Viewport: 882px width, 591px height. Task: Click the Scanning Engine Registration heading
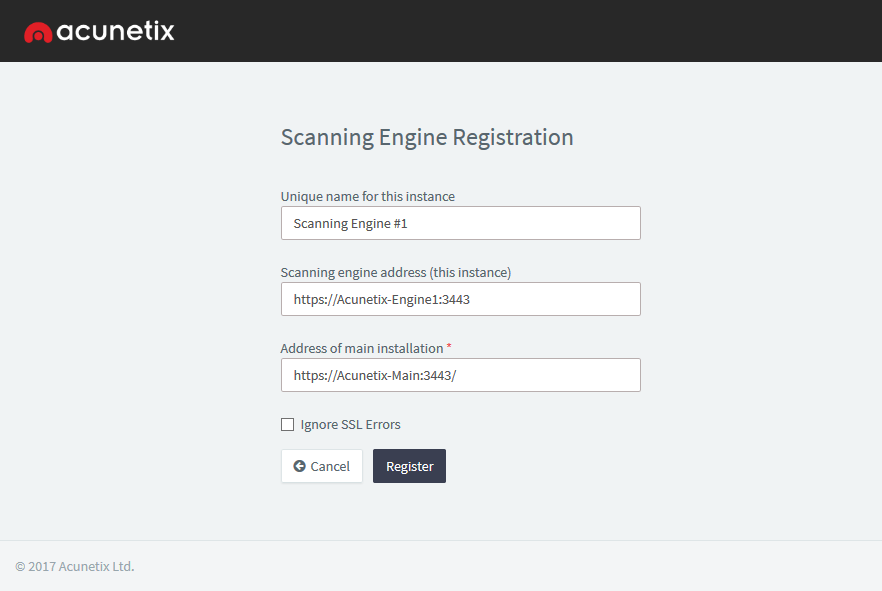tap(428, 137)
